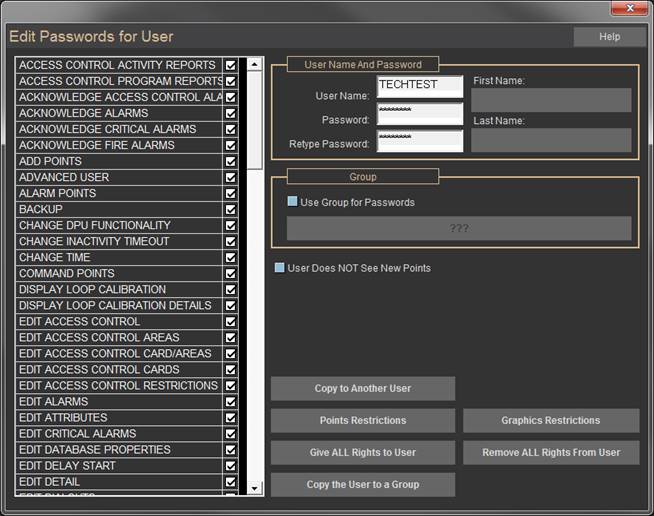
Task: Enable Use Group for Passwords
Action: pos(293,202)
